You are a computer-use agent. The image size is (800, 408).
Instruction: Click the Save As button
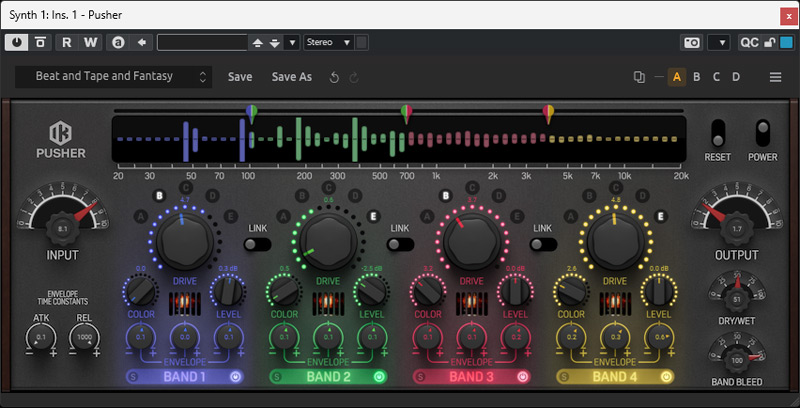291,77
